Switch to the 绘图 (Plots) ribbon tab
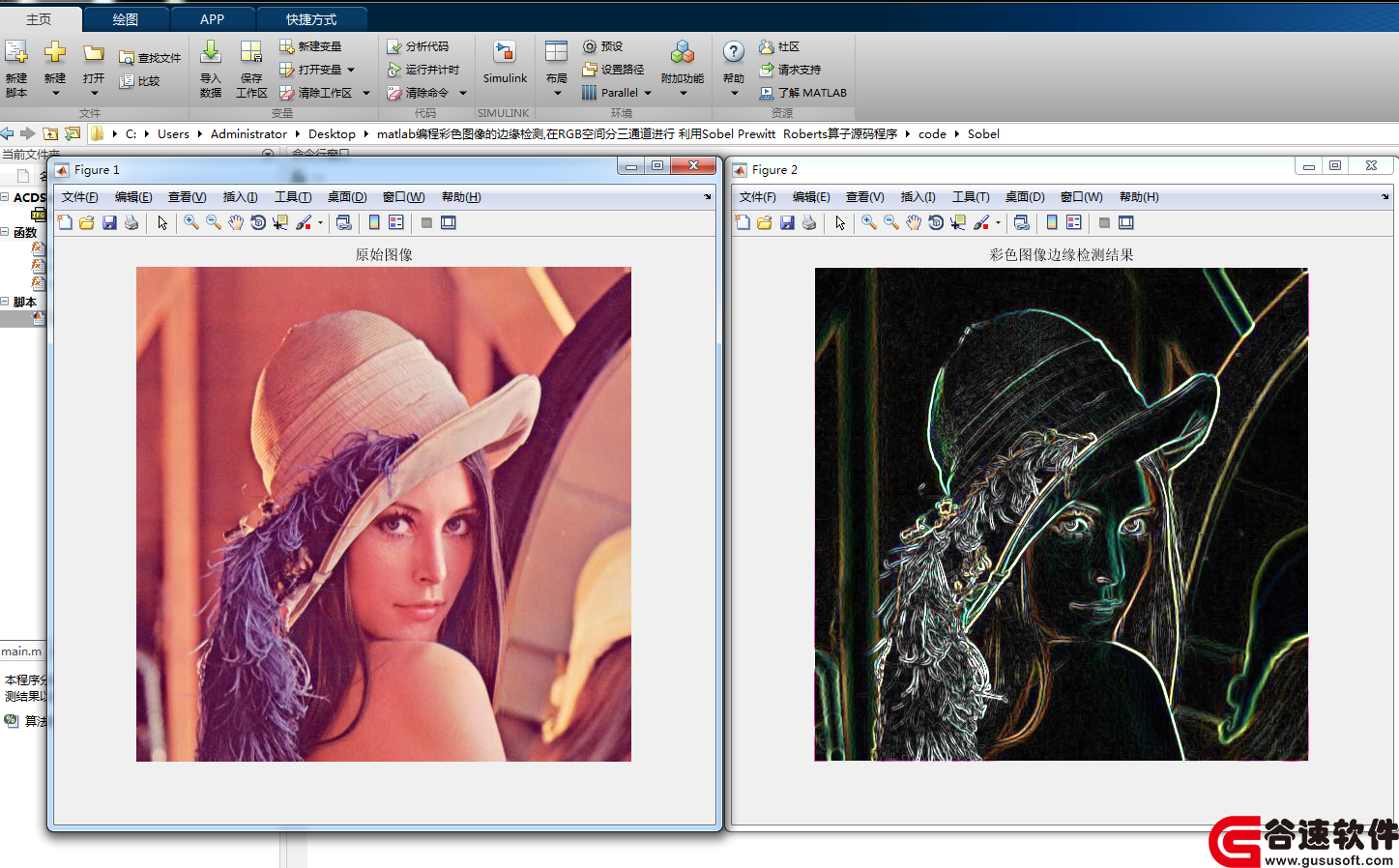 126,19
